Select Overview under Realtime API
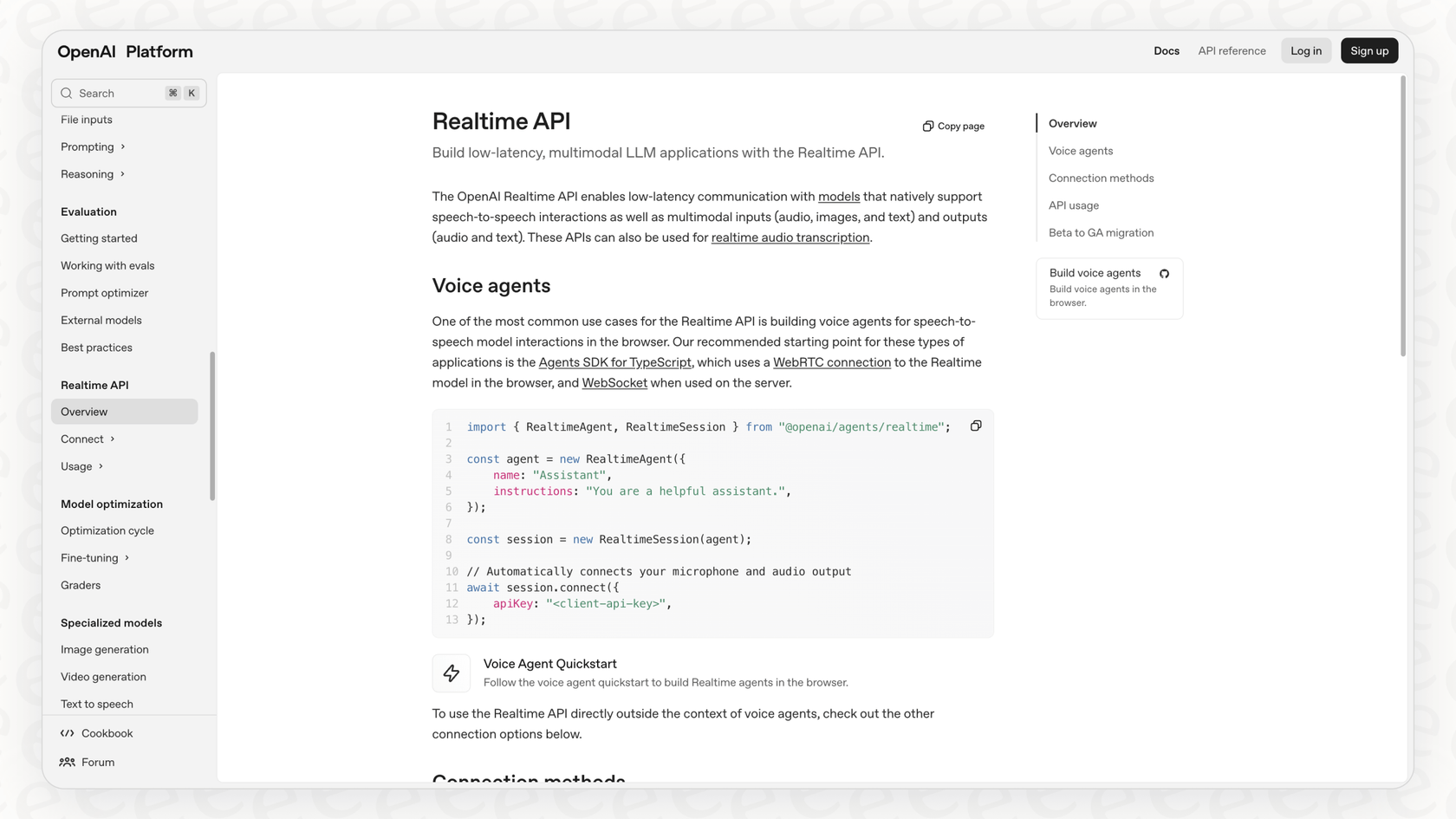The height and width of the screenshot is (819, 1456). (x=84, y=411)
